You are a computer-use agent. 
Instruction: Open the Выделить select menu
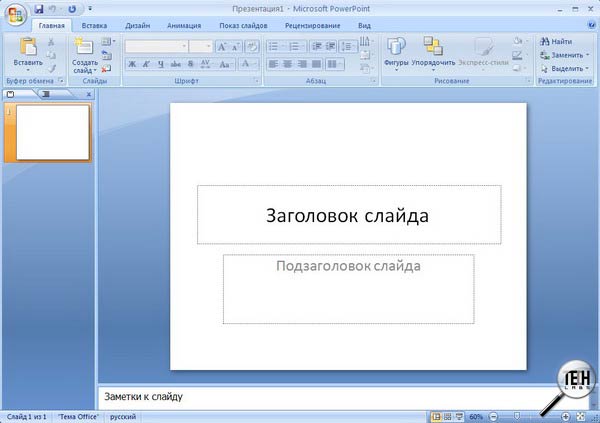[564, 69]
